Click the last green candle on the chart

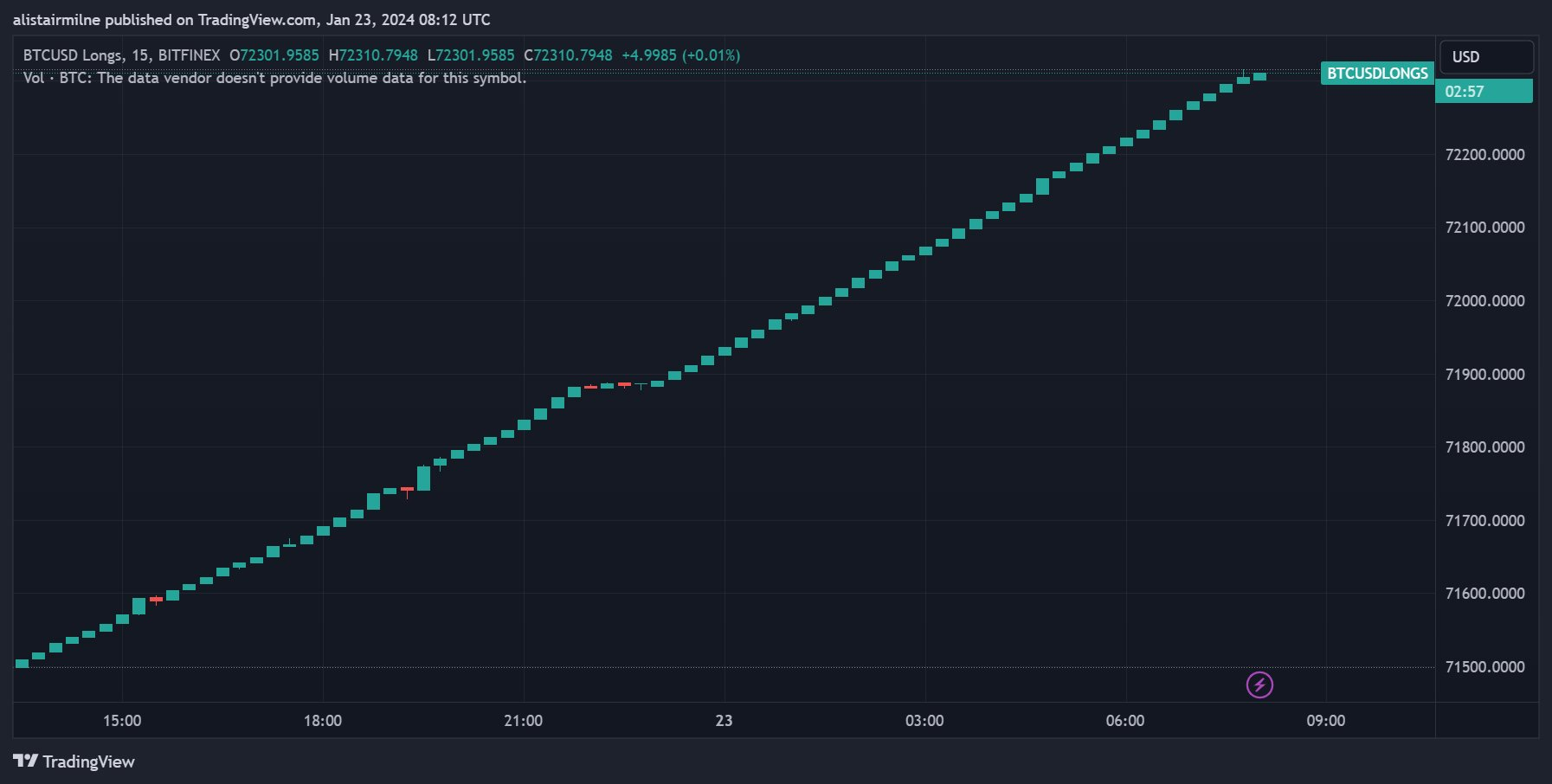1259,77
